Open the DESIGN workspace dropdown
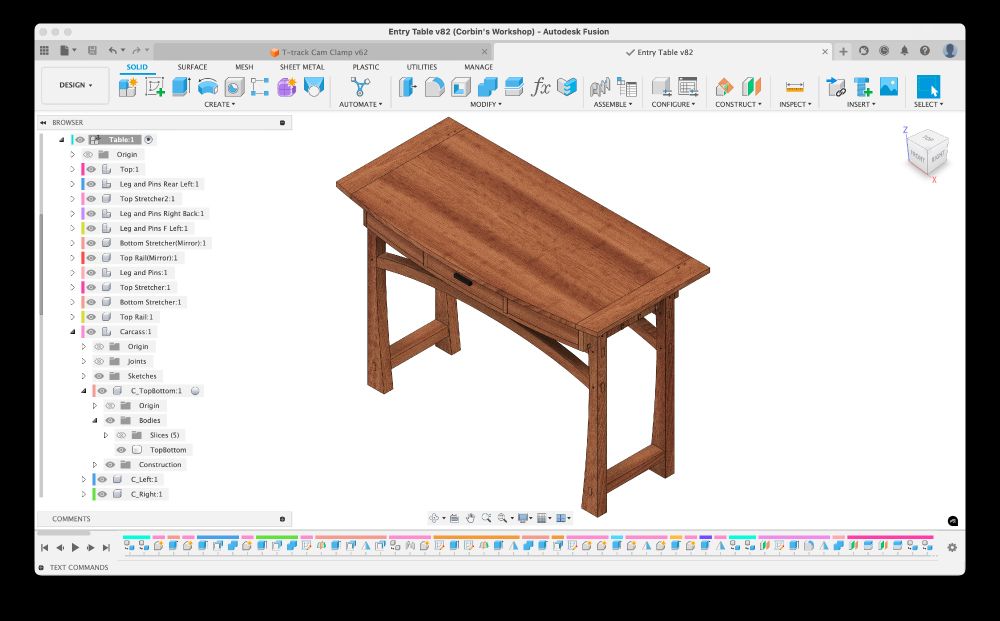Screen dimensions: 1000x621 point(76,85)
